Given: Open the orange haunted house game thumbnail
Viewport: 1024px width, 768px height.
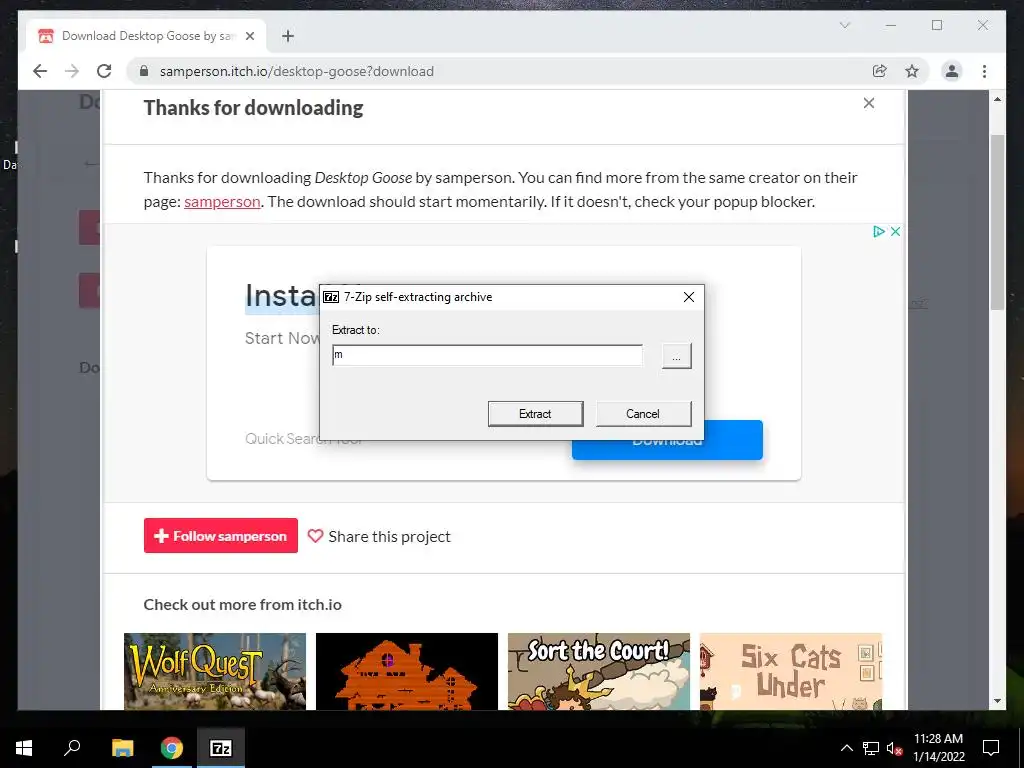Looking at the screenshot, I should [407, 671].
